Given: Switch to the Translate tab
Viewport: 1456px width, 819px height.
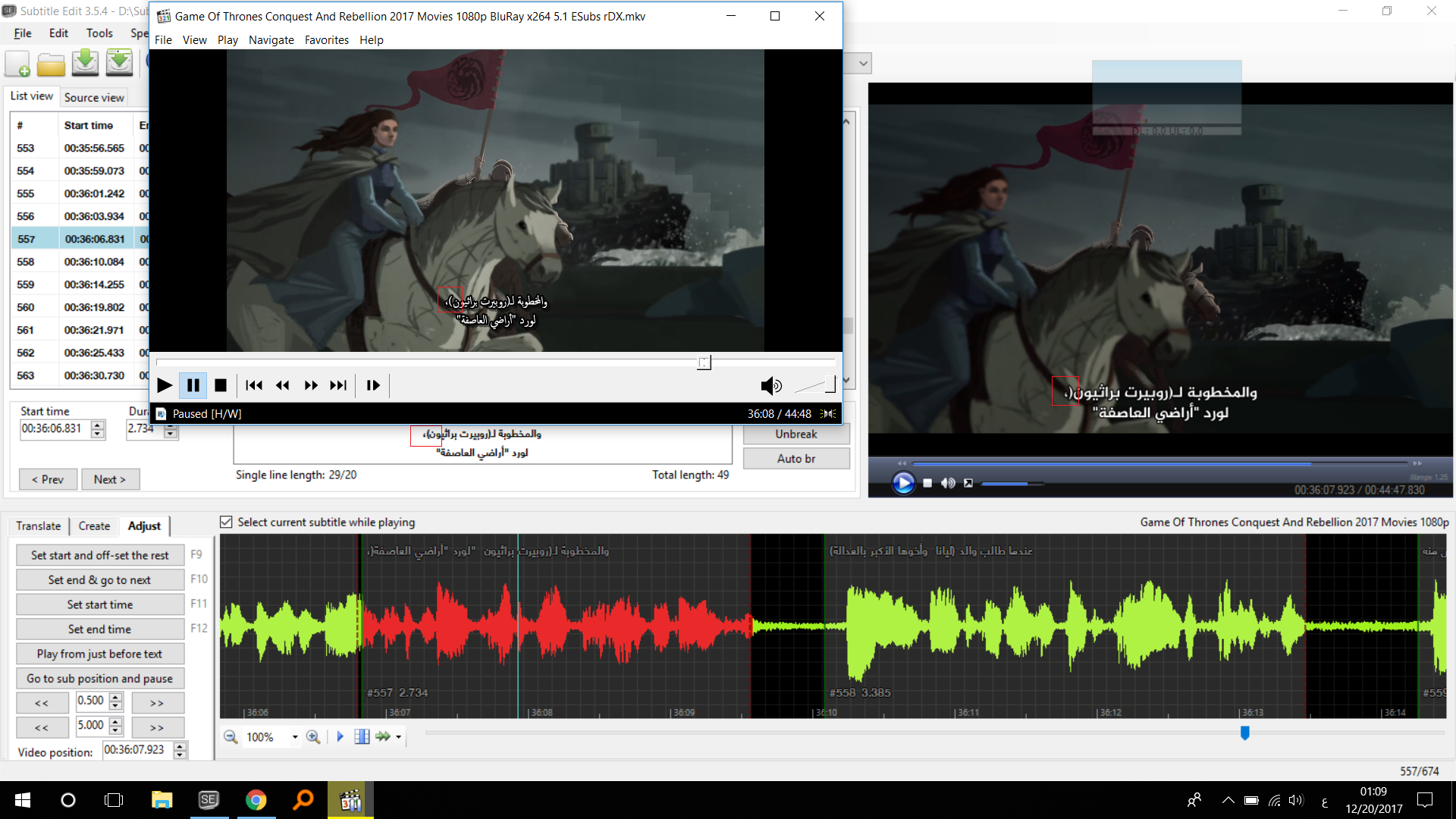Looking at the screenshot, I should point(38,526).
